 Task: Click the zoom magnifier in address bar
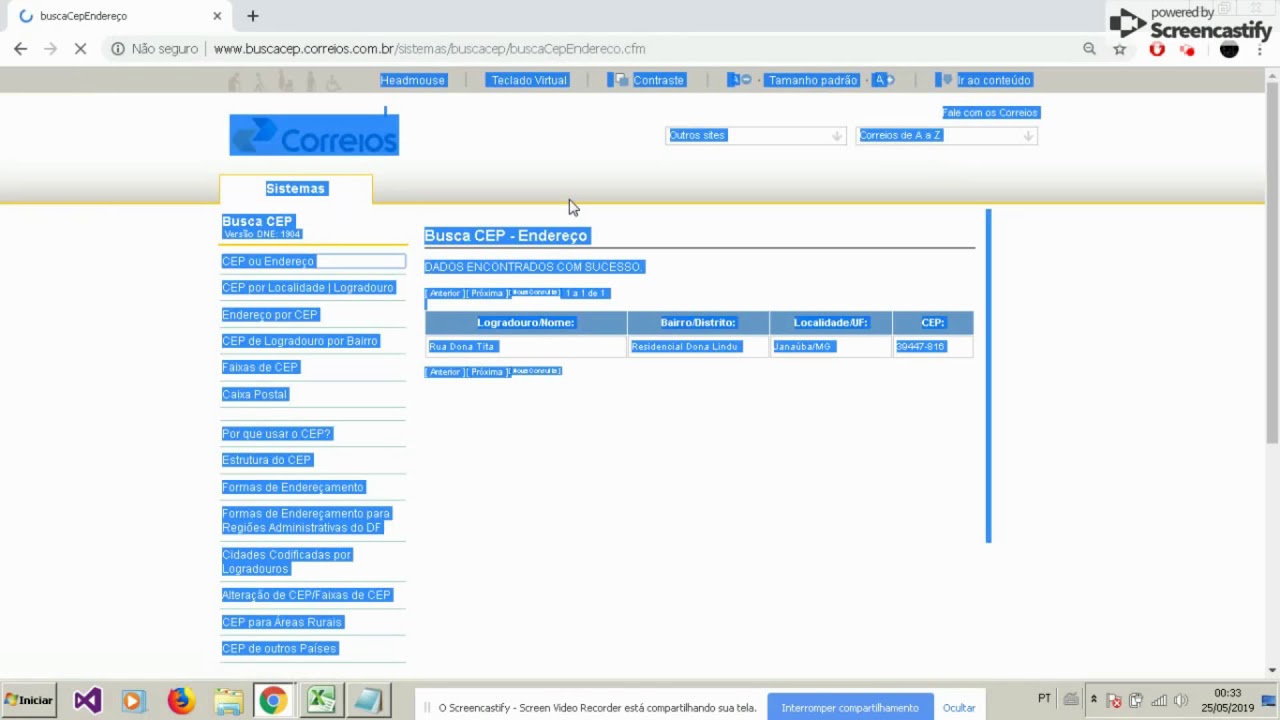pyautogui.click(x=1089, y=48)
